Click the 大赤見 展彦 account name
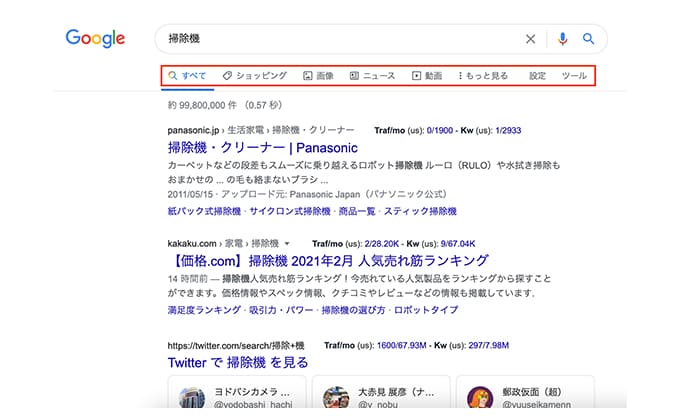 click(x=396, y=392)
